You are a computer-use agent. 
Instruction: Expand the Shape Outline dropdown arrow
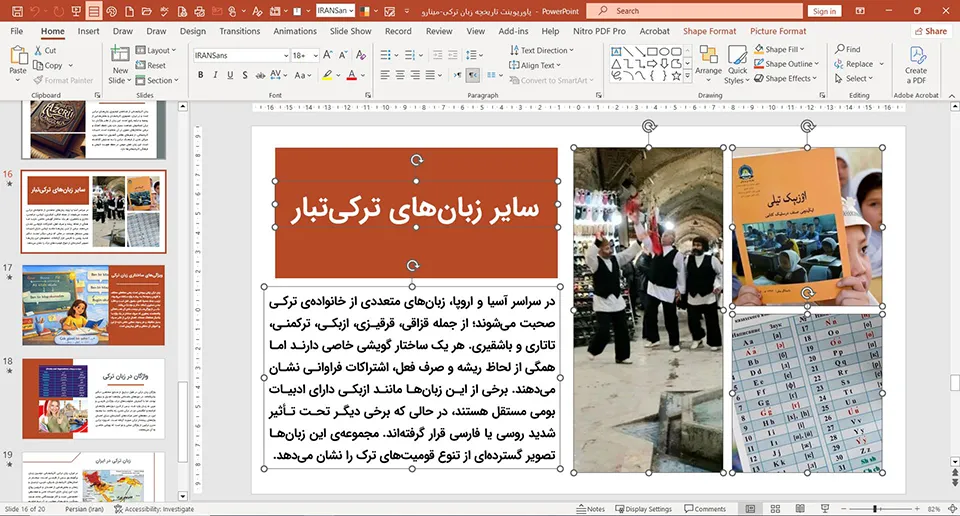click(817, 64)
